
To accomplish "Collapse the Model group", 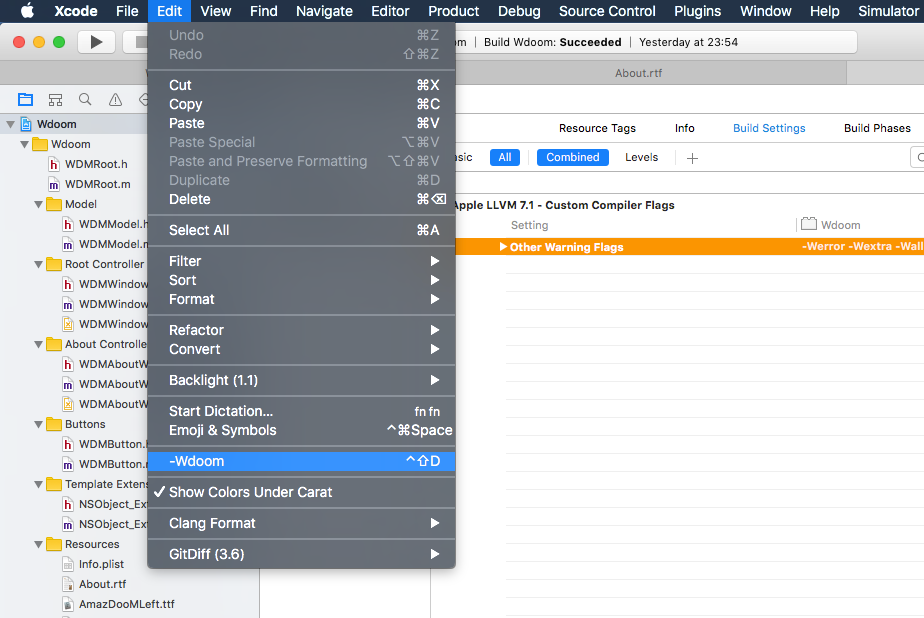I will click(x=39, y=204).
